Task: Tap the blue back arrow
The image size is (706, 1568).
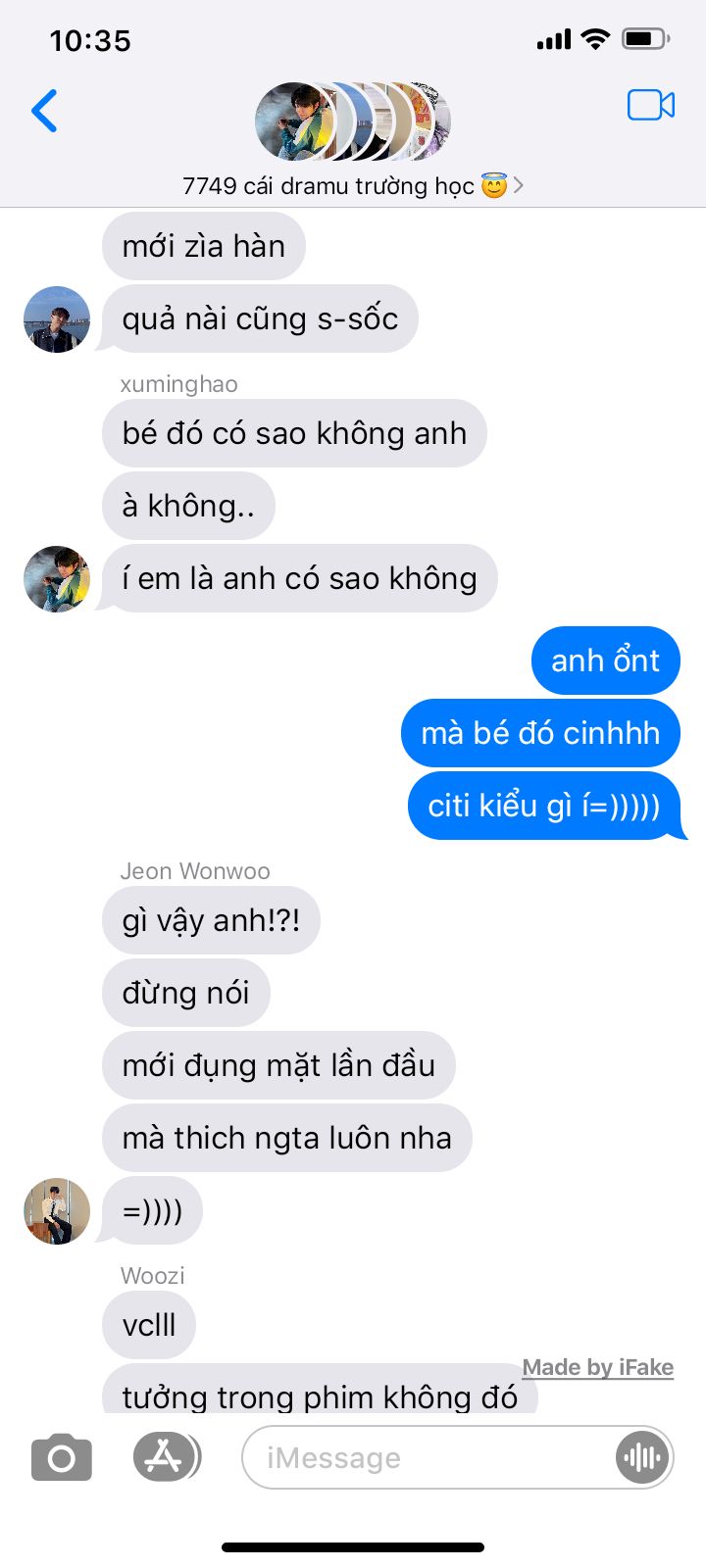Action: coord(45,110)
